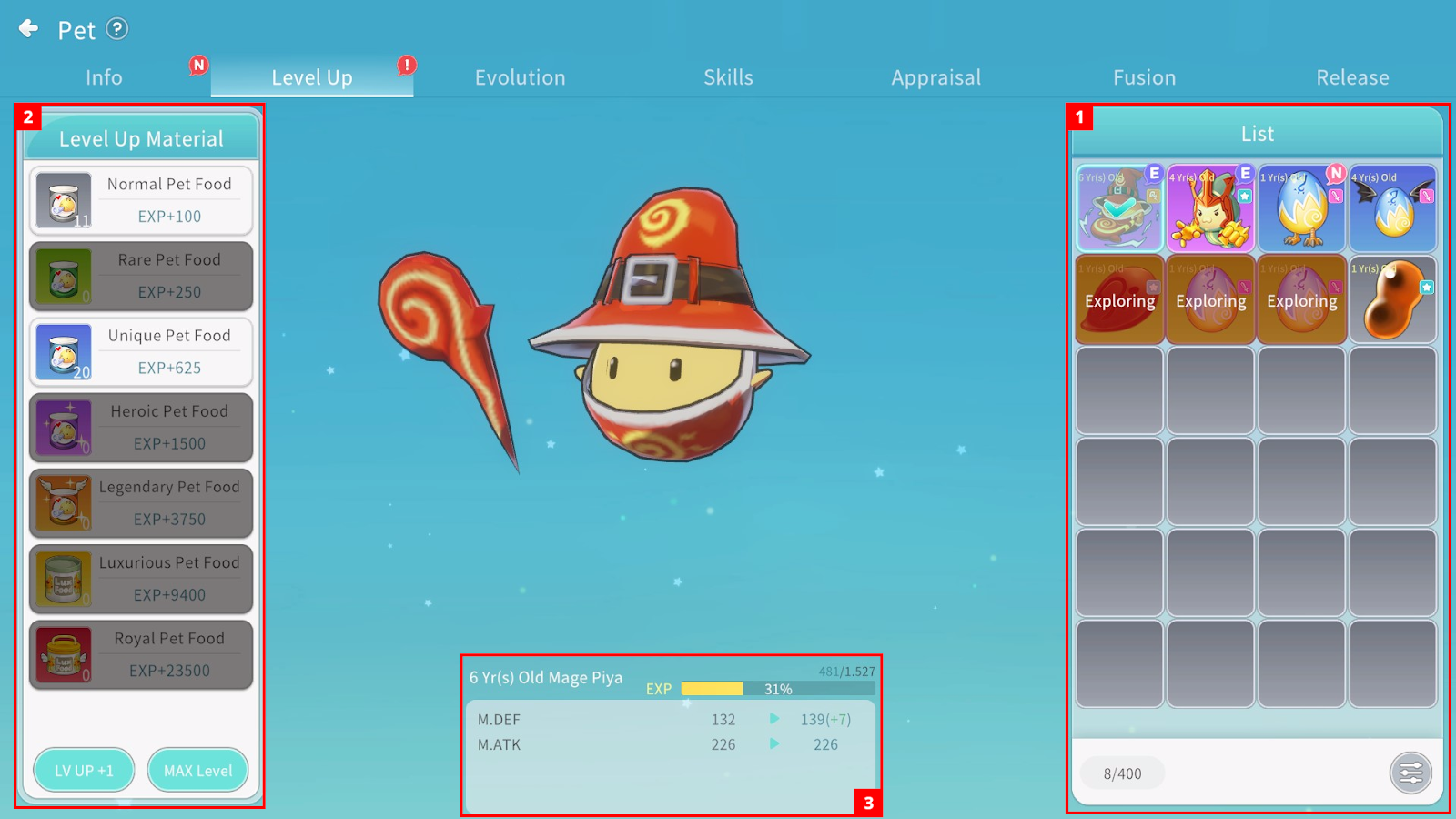This screenshot has width=1456, height=819.
Task: Select the bat-winged egg pet thumbnail
Action: tap(1392, 208)
